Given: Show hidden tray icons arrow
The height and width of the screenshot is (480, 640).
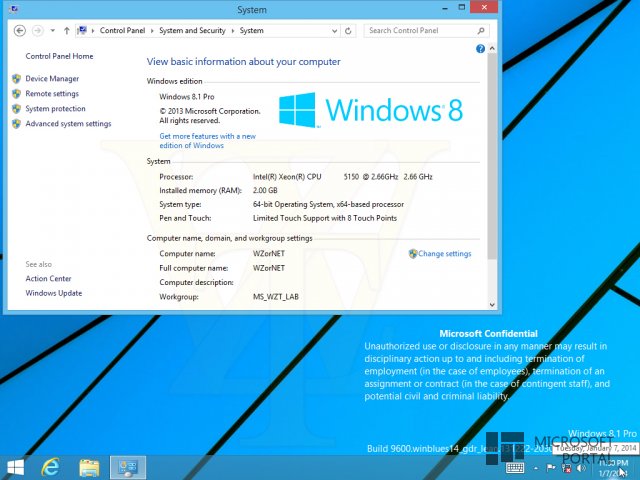Looking at the screenshot, I should coord(536,468).
